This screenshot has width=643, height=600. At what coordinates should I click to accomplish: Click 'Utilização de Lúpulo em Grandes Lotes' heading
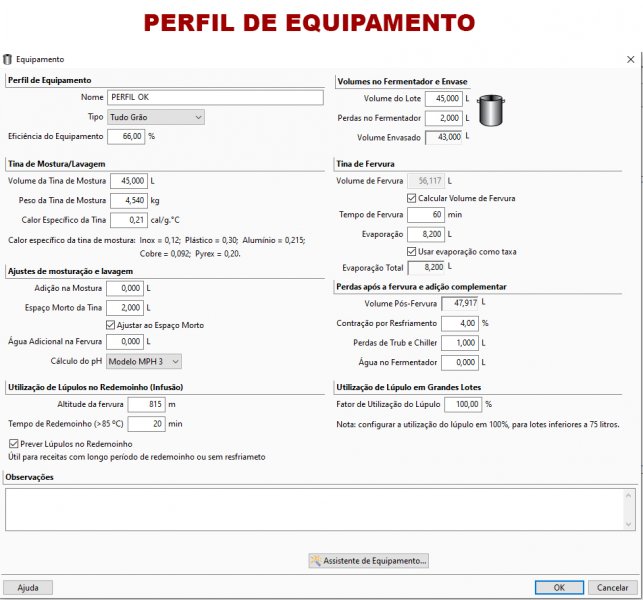[408, 387]
